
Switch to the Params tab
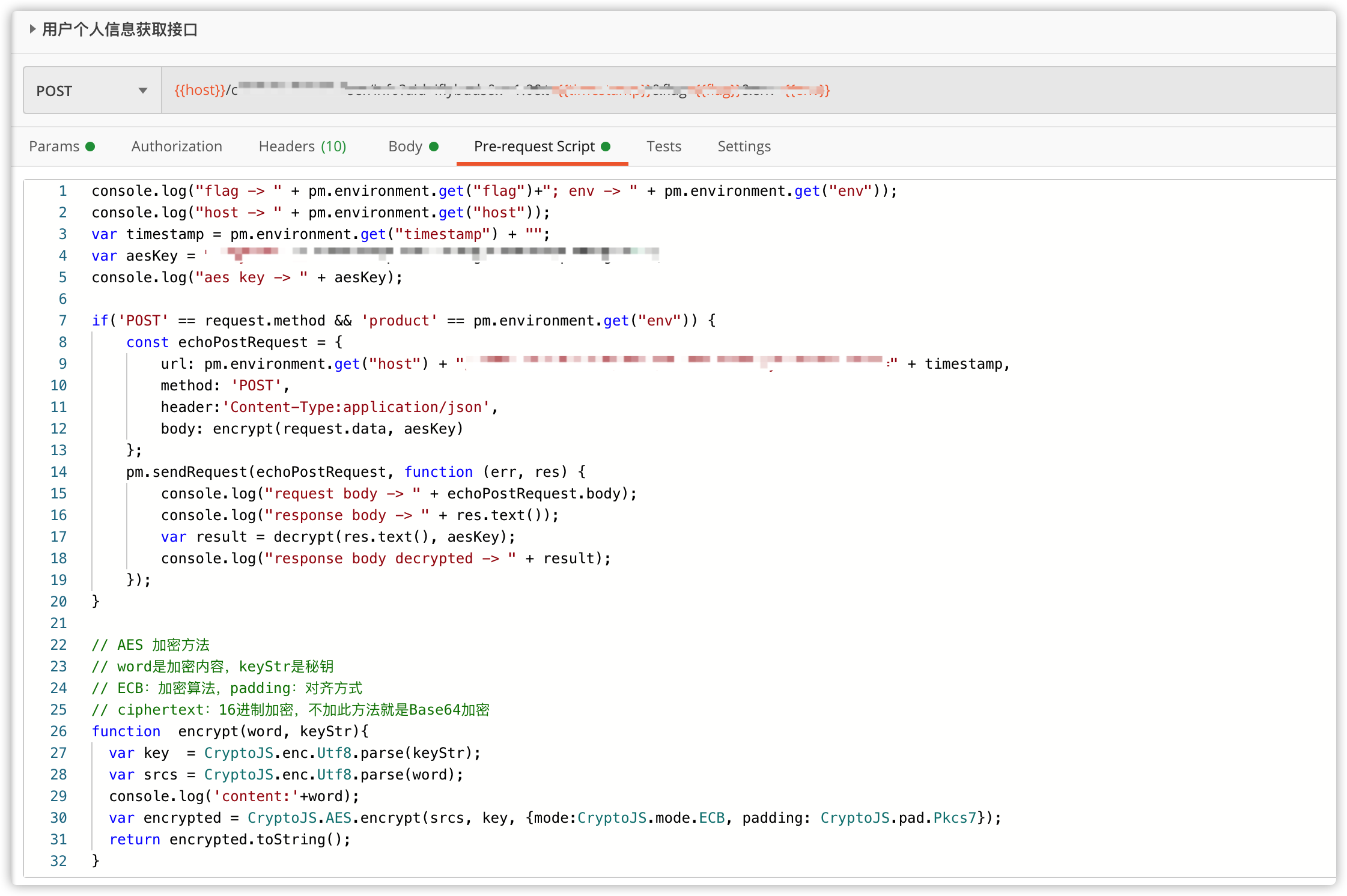click(53, 146)
